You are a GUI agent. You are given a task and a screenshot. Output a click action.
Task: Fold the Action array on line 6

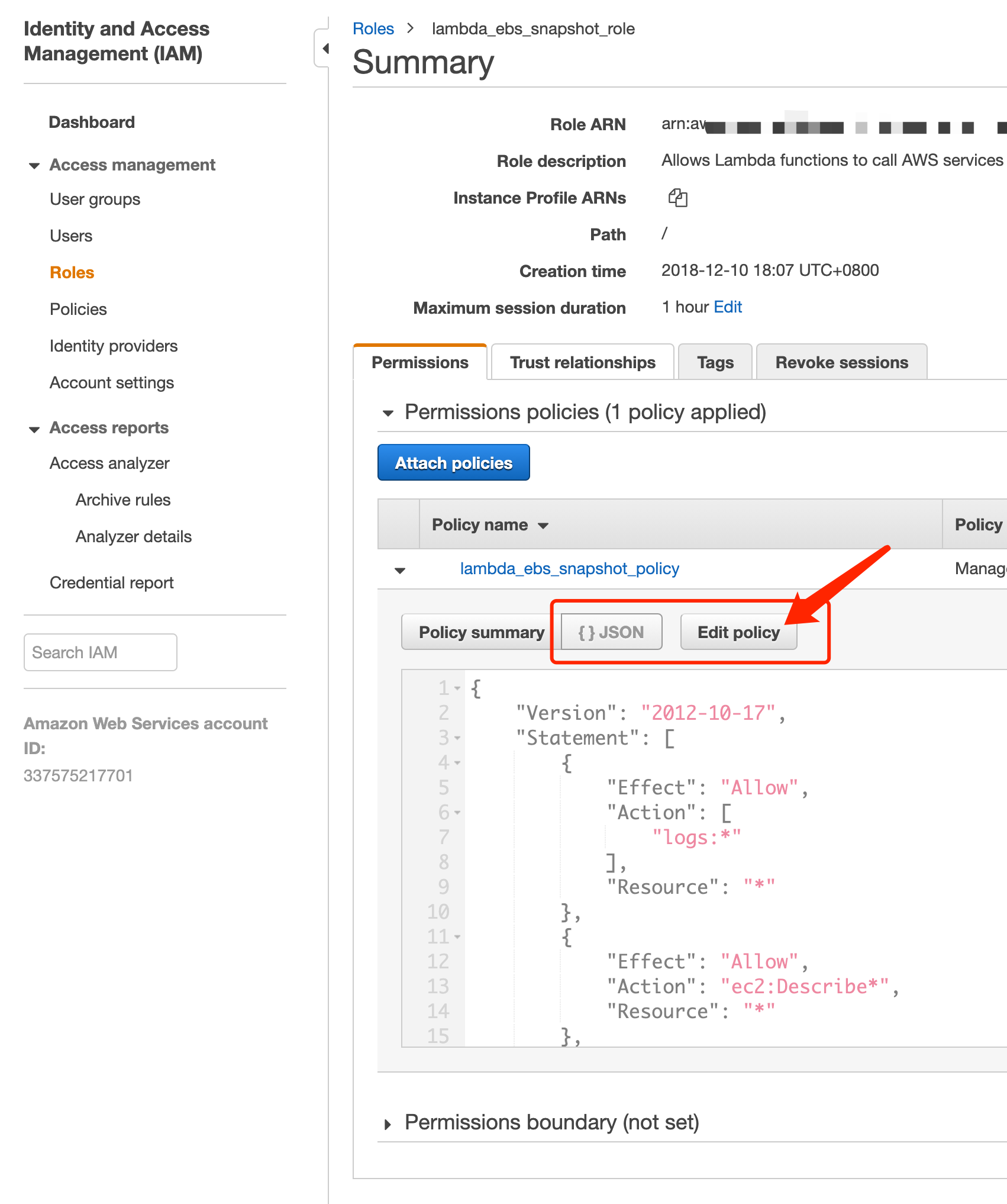pyautogui.click(x=457, y=813)
